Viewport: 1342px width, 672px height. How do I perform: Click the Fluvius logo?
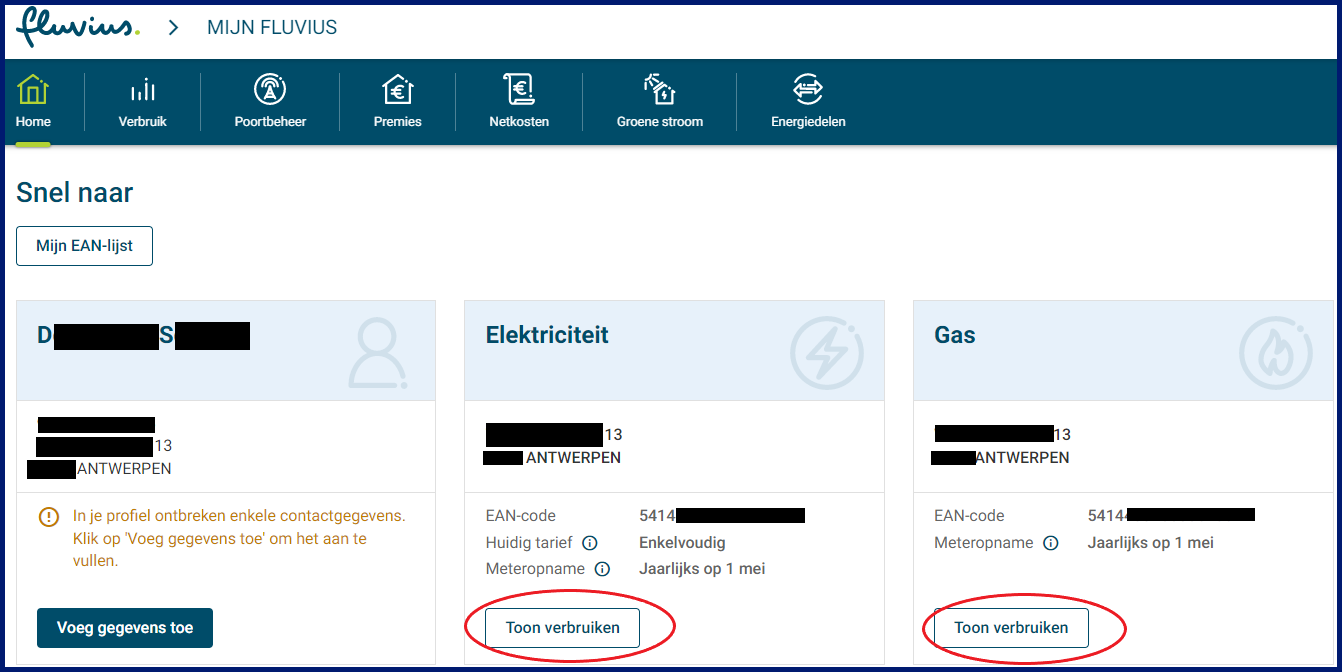pyautogui.click(x=77, y=27)
